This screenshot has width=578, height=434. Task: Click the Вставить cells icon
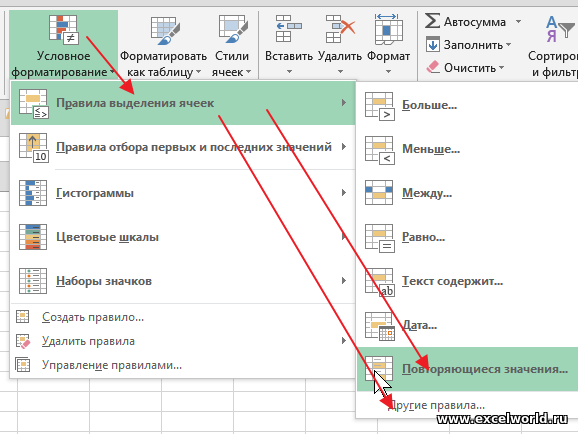[x=289, y=29]
